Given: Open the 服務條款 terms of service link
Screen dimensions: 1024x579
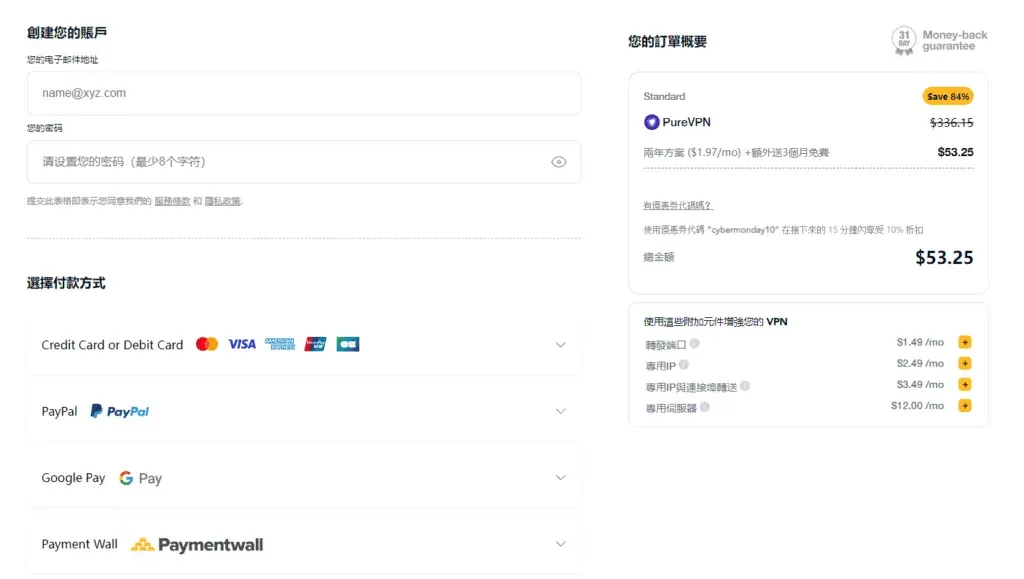Looking at the screenshot, I should pyautogui.click(x=172, y=201).
